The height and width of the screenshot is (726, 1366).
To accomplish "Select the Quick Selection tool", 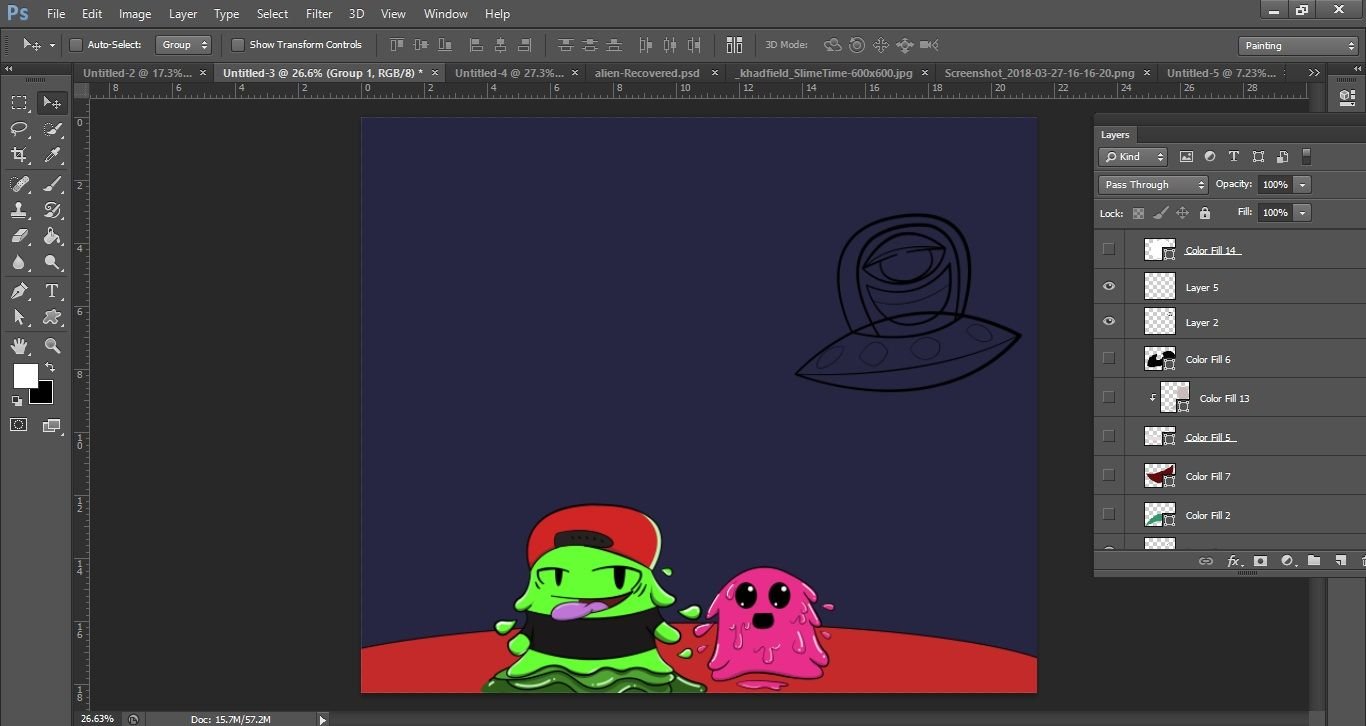I will (x=52, y=129).
